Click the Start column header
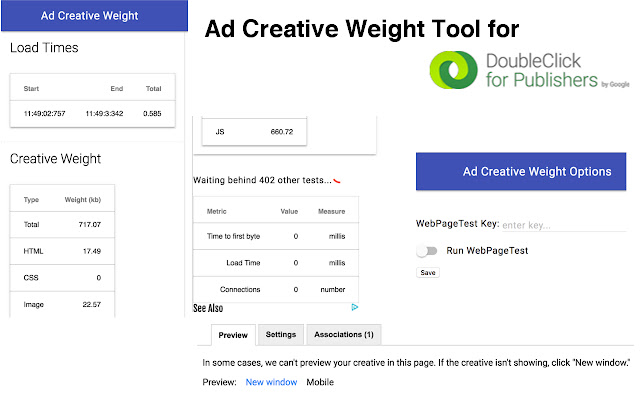The image size is (640, 400). click(31, 89)
